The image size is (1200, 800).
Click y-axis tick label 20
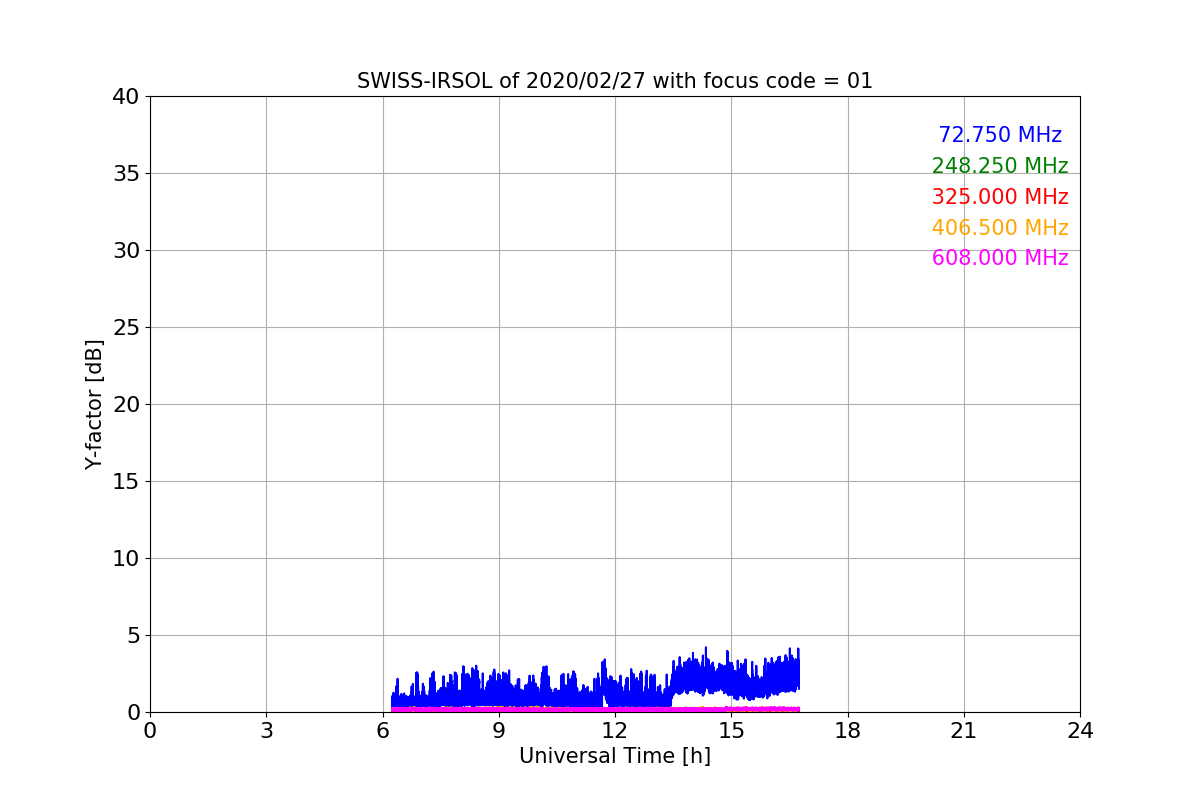point(125,405)
